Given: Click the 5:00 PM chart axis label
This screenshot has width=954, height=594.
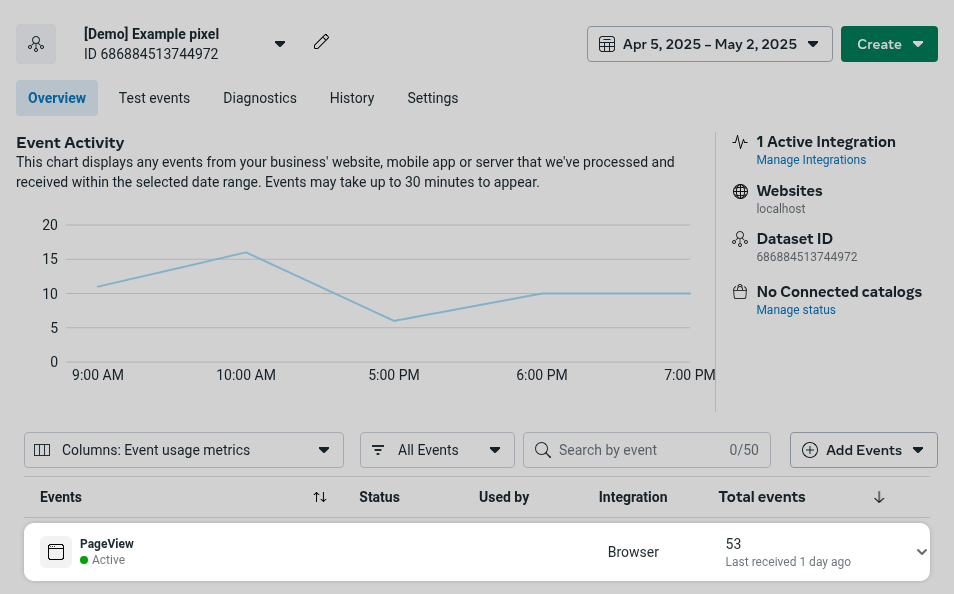Looking at the screenshot, I should (394, 375).
